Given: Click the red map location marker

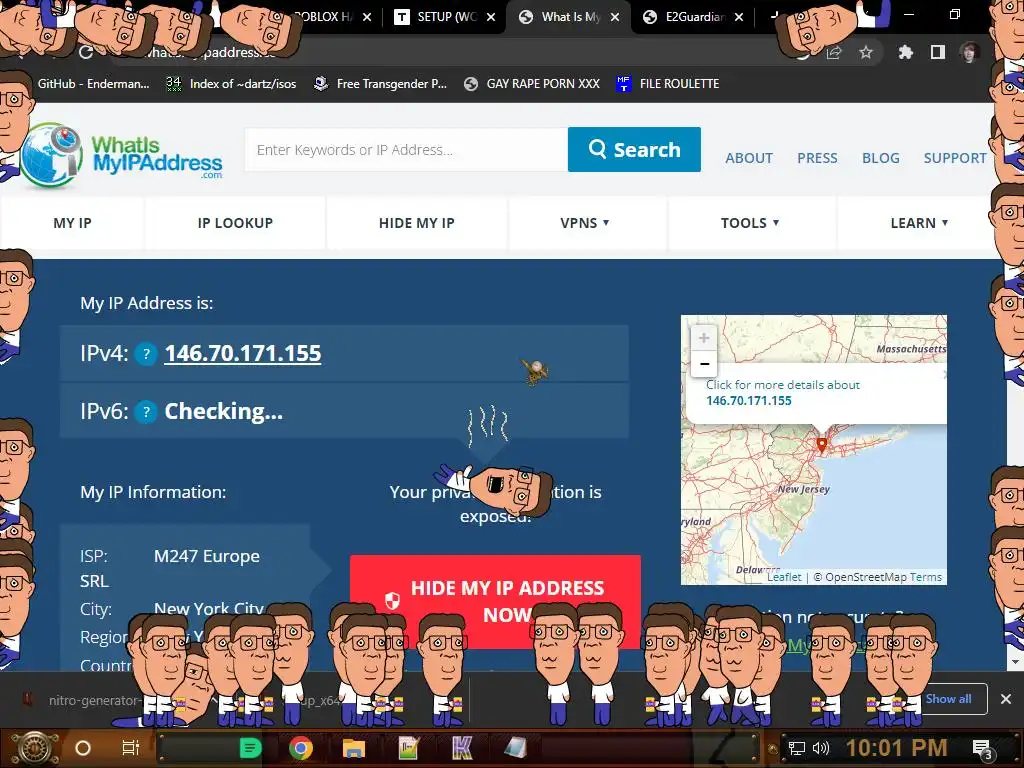Looking at the screenshot, I should 822,445.
